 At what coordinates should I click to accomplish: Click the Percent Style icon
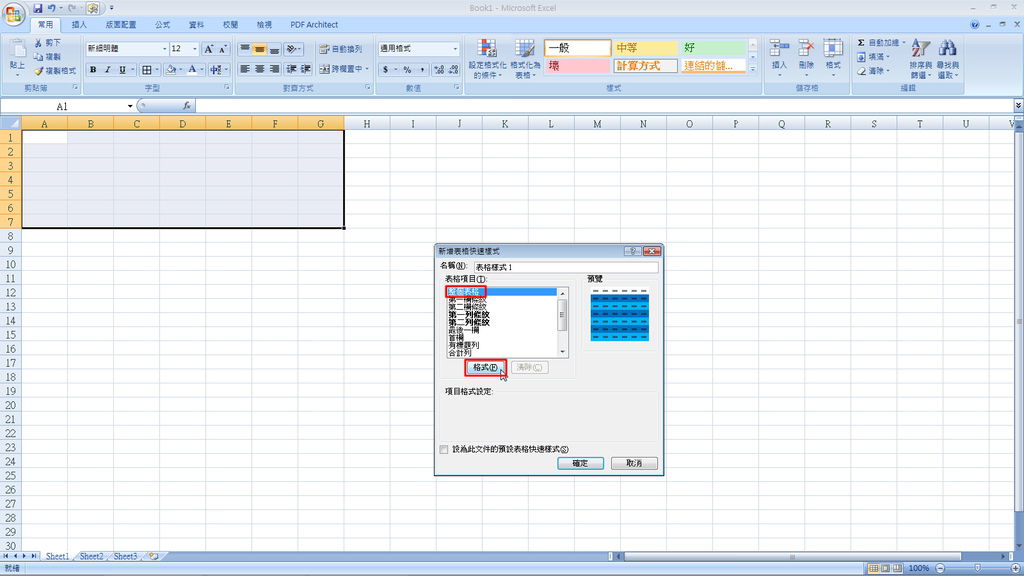(x=408, y=69)
